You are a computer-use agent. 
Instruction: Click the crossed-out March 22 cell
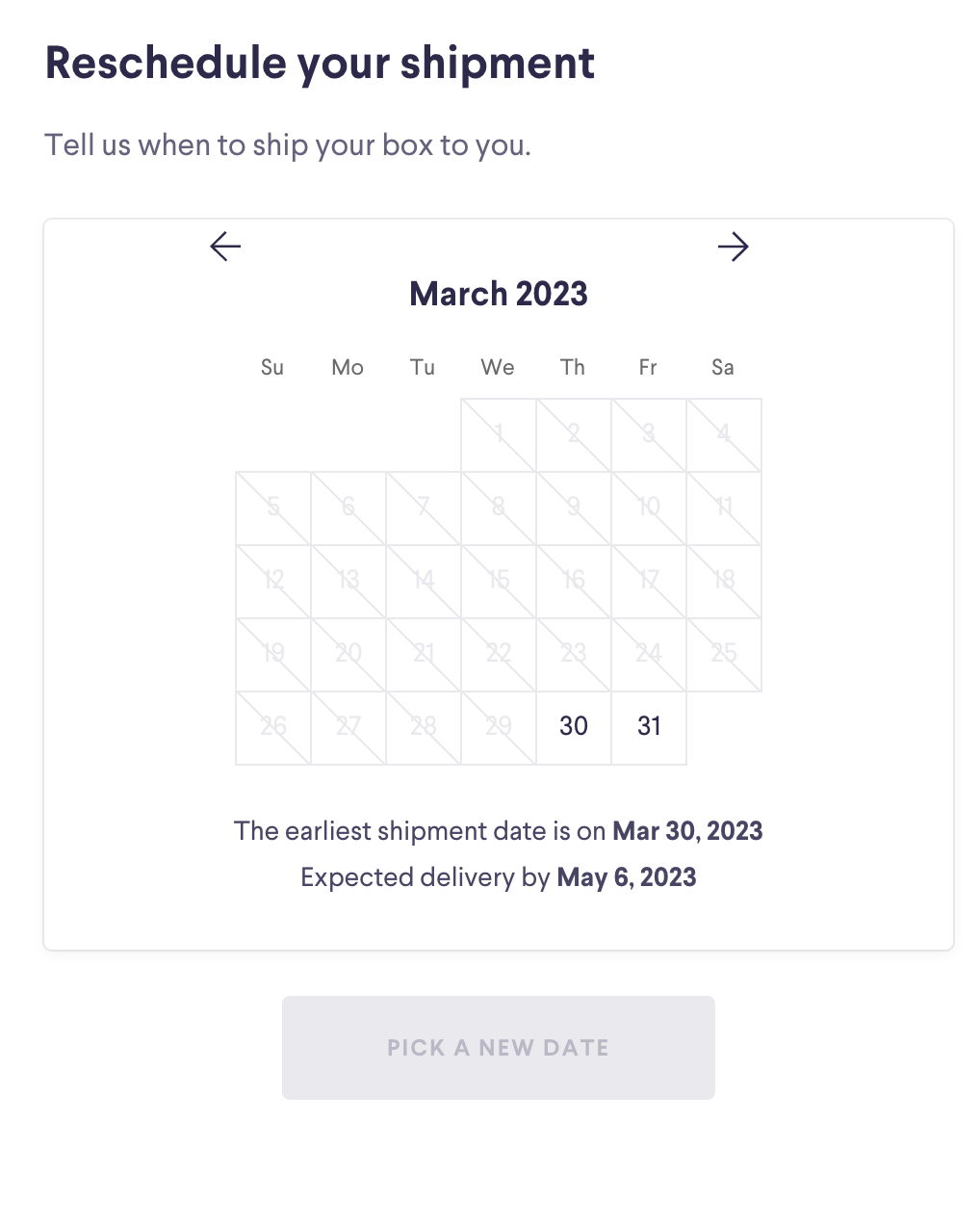(499, 654)
